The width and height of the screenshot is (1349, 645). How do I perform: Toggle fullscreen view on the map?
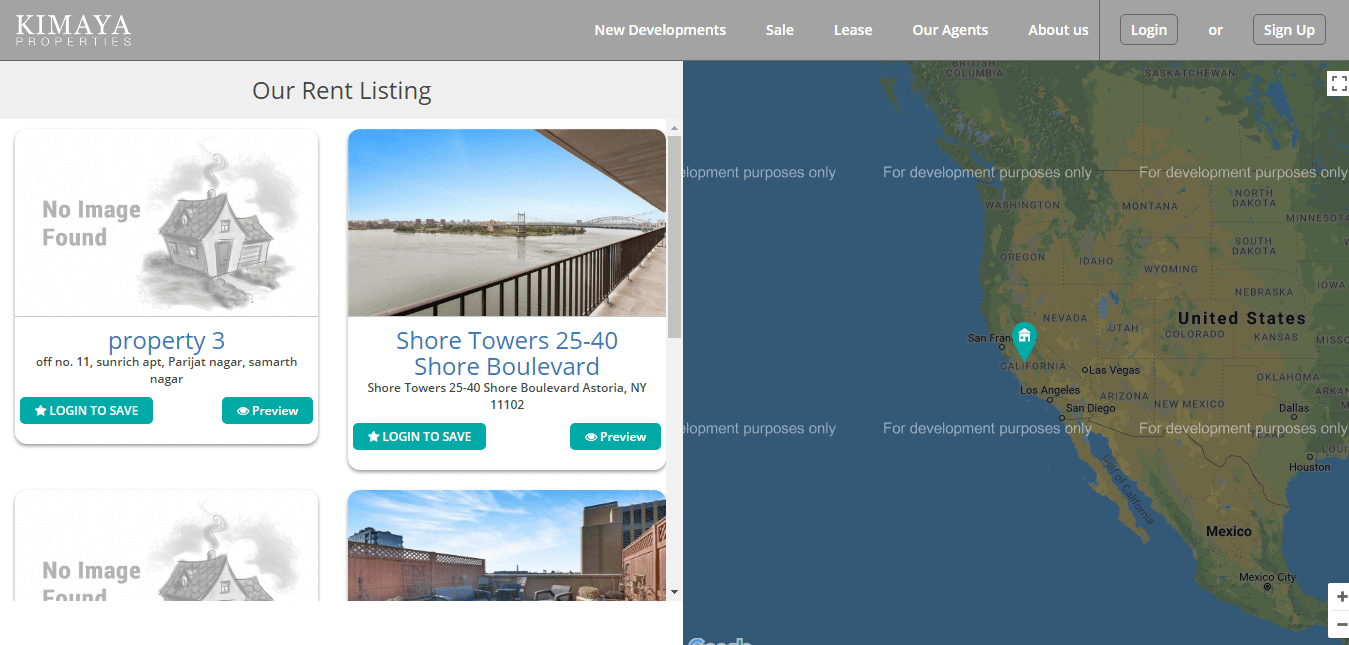click(1339, 83)
